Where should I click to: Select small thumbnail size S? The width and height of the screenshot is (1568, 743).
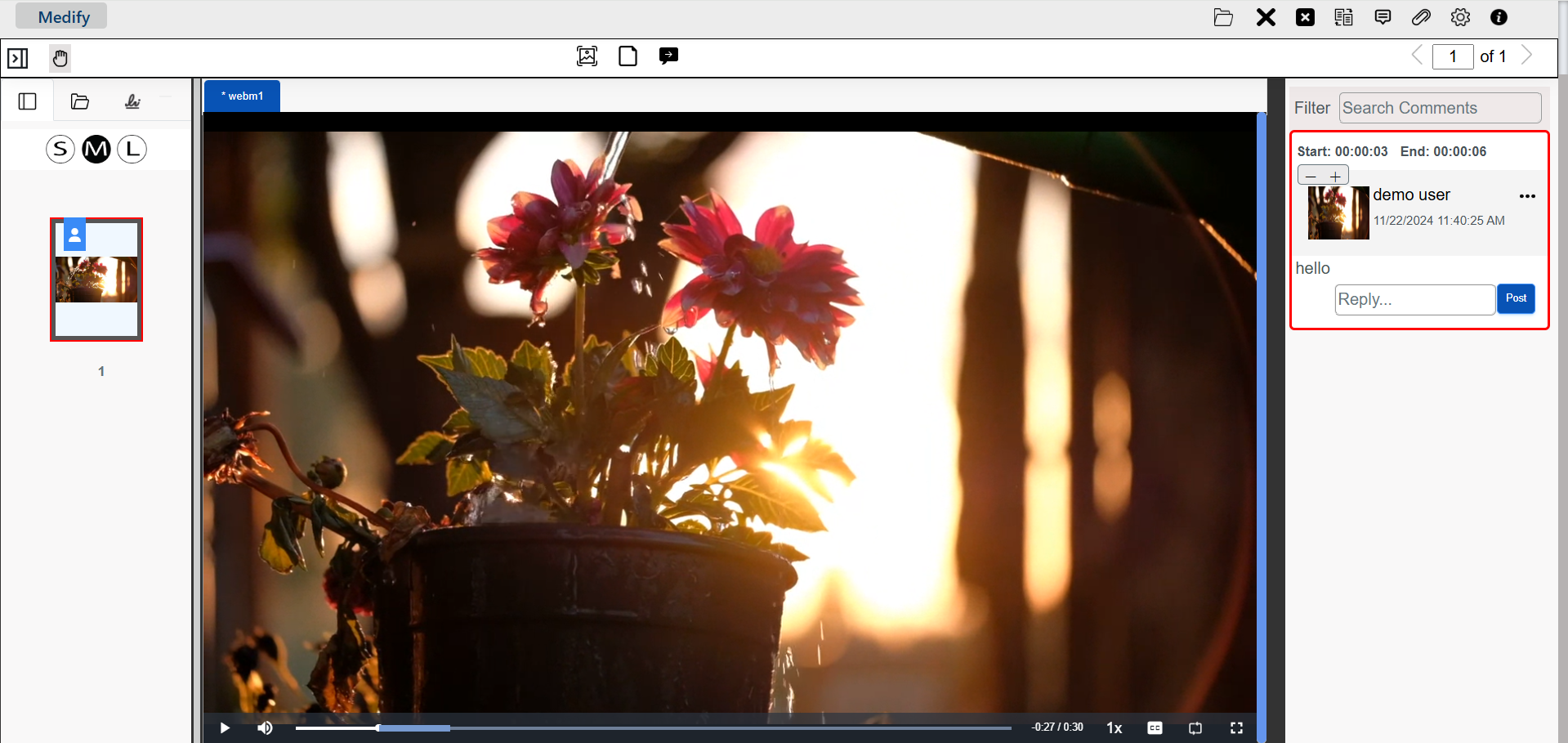(x=60, y=150)
